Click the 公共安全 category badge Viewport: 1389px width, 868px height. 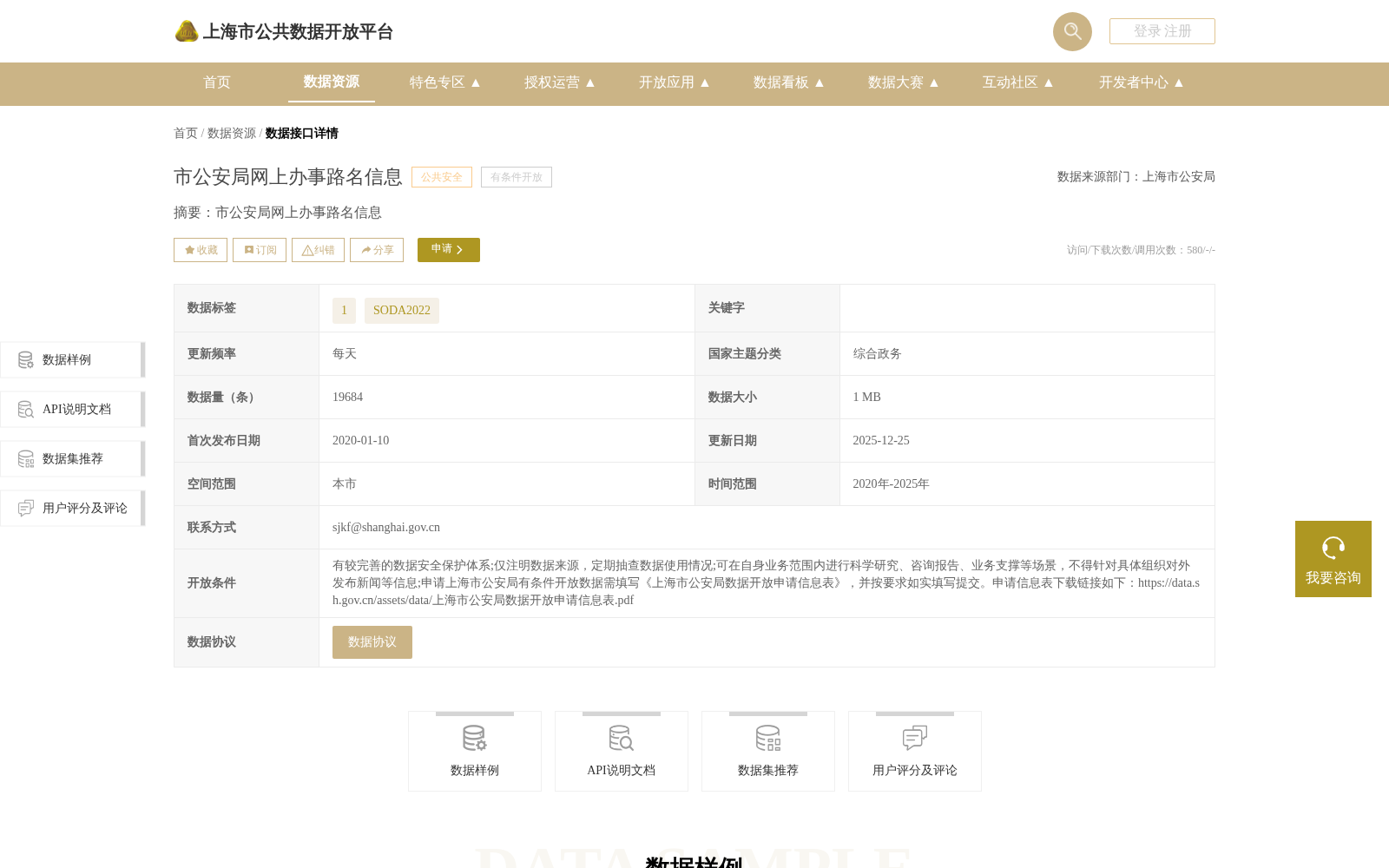[442, 177]
